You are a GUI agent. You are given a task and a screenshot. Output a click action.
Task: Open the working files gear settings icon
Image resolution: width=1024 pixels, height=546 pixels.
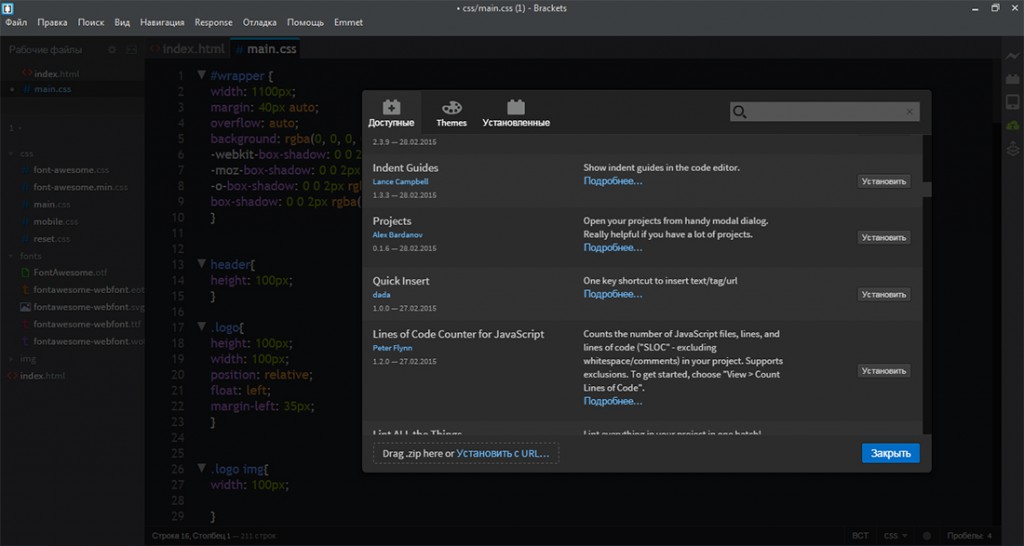coord(112,50)
